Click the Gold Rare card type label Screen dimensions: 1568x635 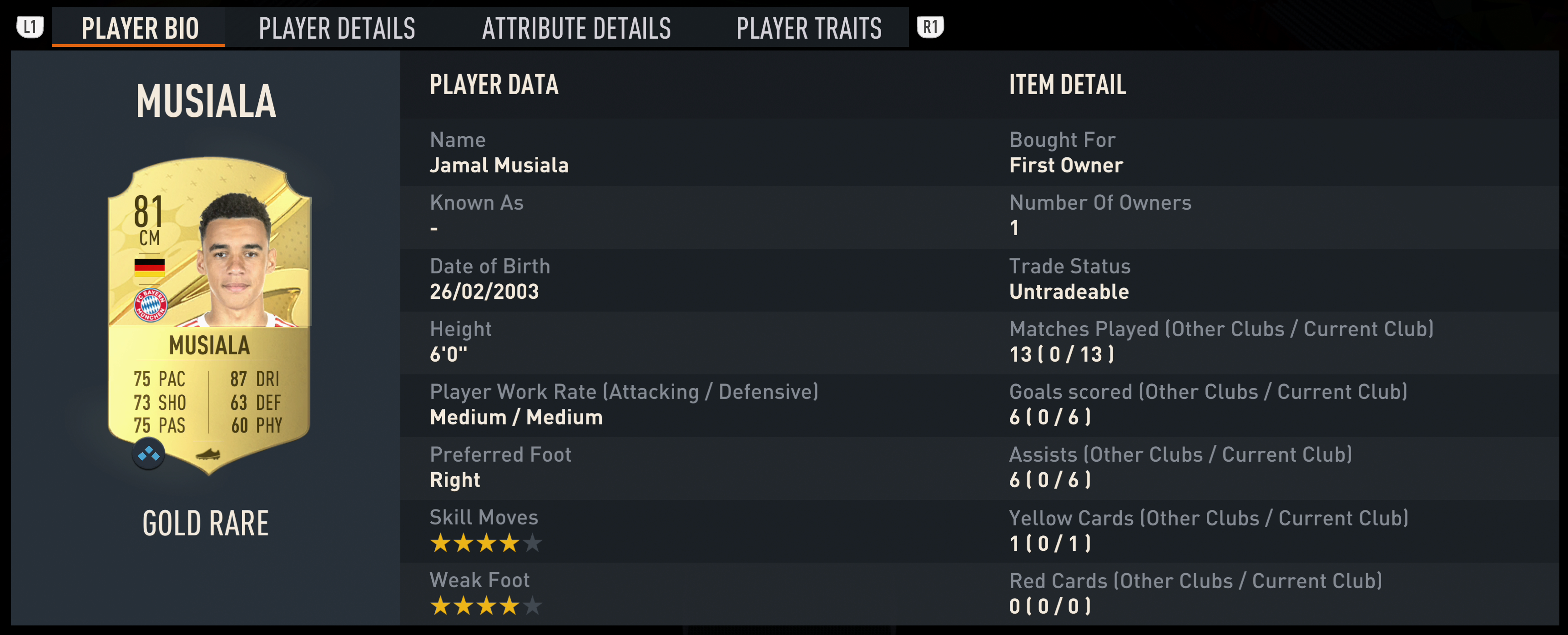[205, 523]
